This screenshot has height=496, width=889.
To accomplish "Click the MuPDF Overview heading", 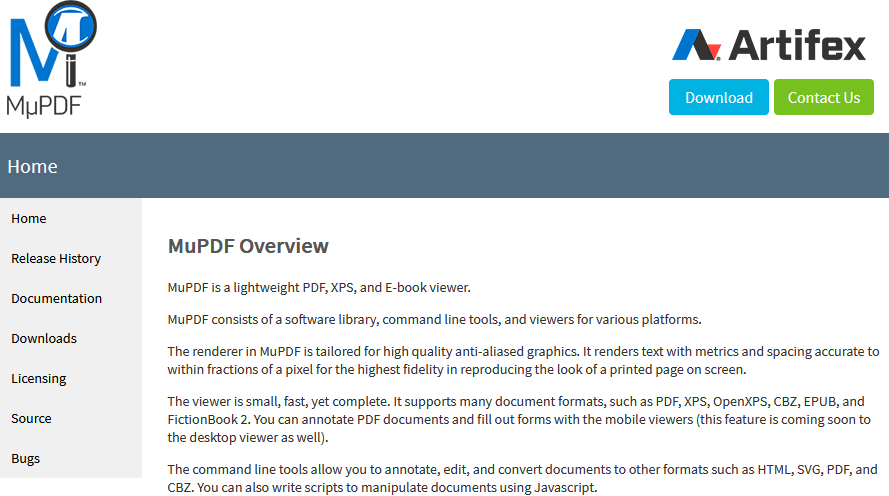I will (248, 246).
